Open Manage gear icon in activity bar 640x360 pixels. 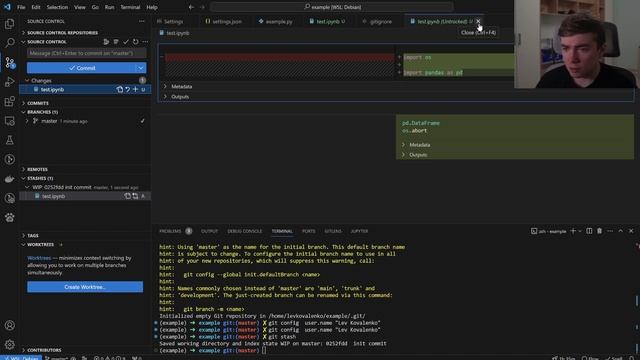coord(9,344)
